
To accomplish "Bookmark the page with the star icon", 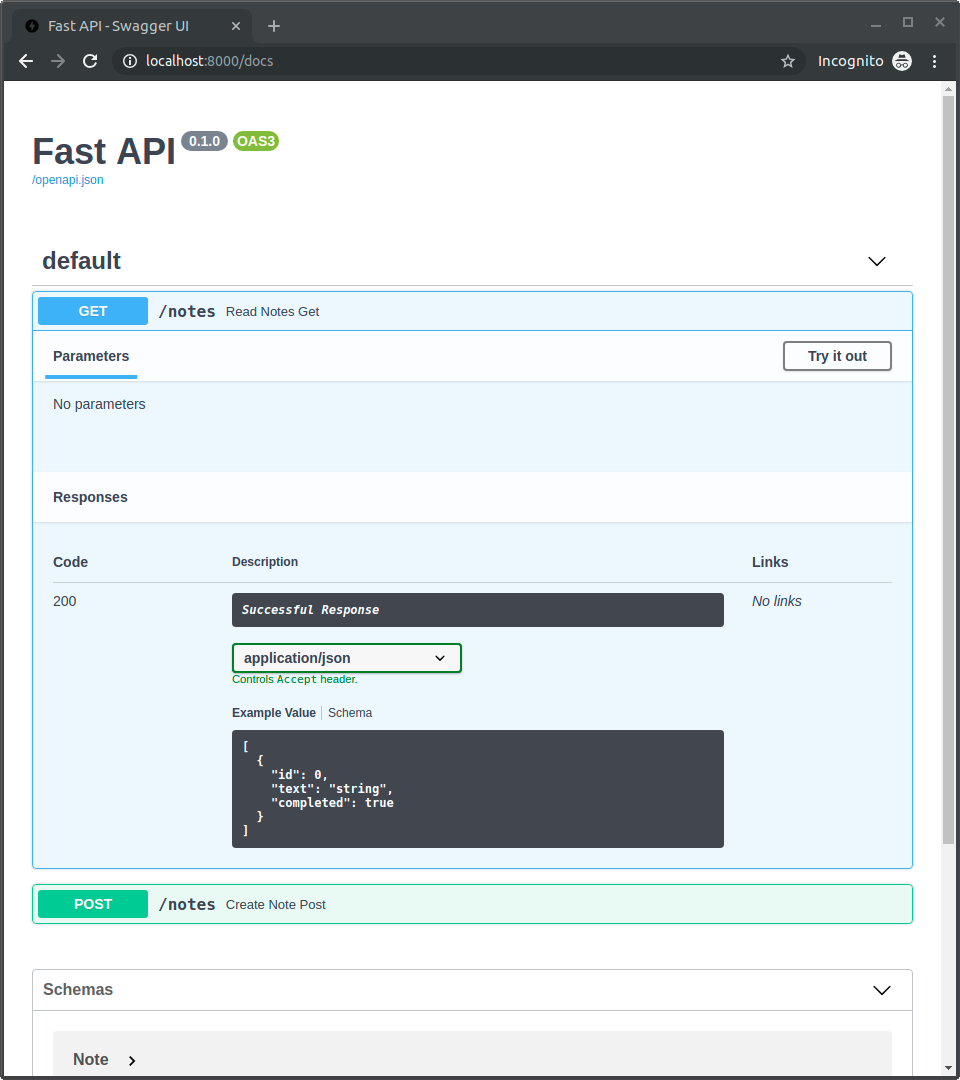I will point(787,61).
